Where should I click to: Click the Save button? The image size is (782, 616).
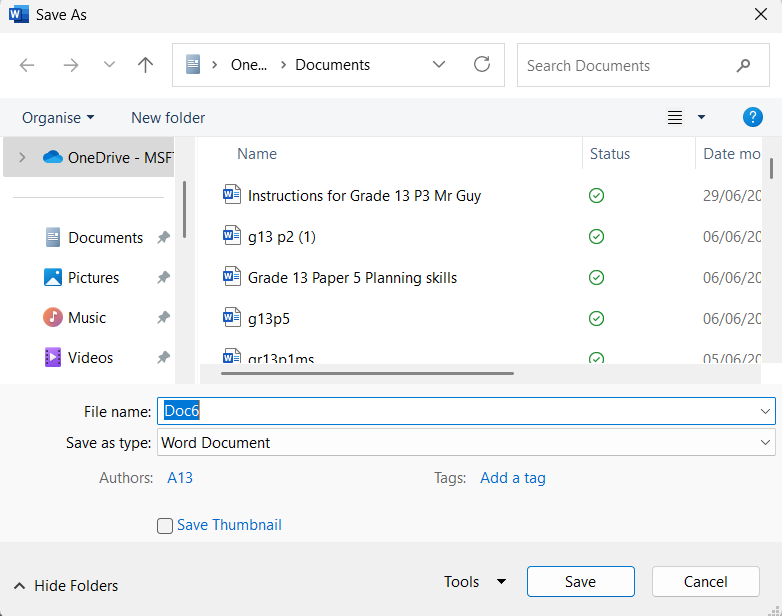coord(581,582)
